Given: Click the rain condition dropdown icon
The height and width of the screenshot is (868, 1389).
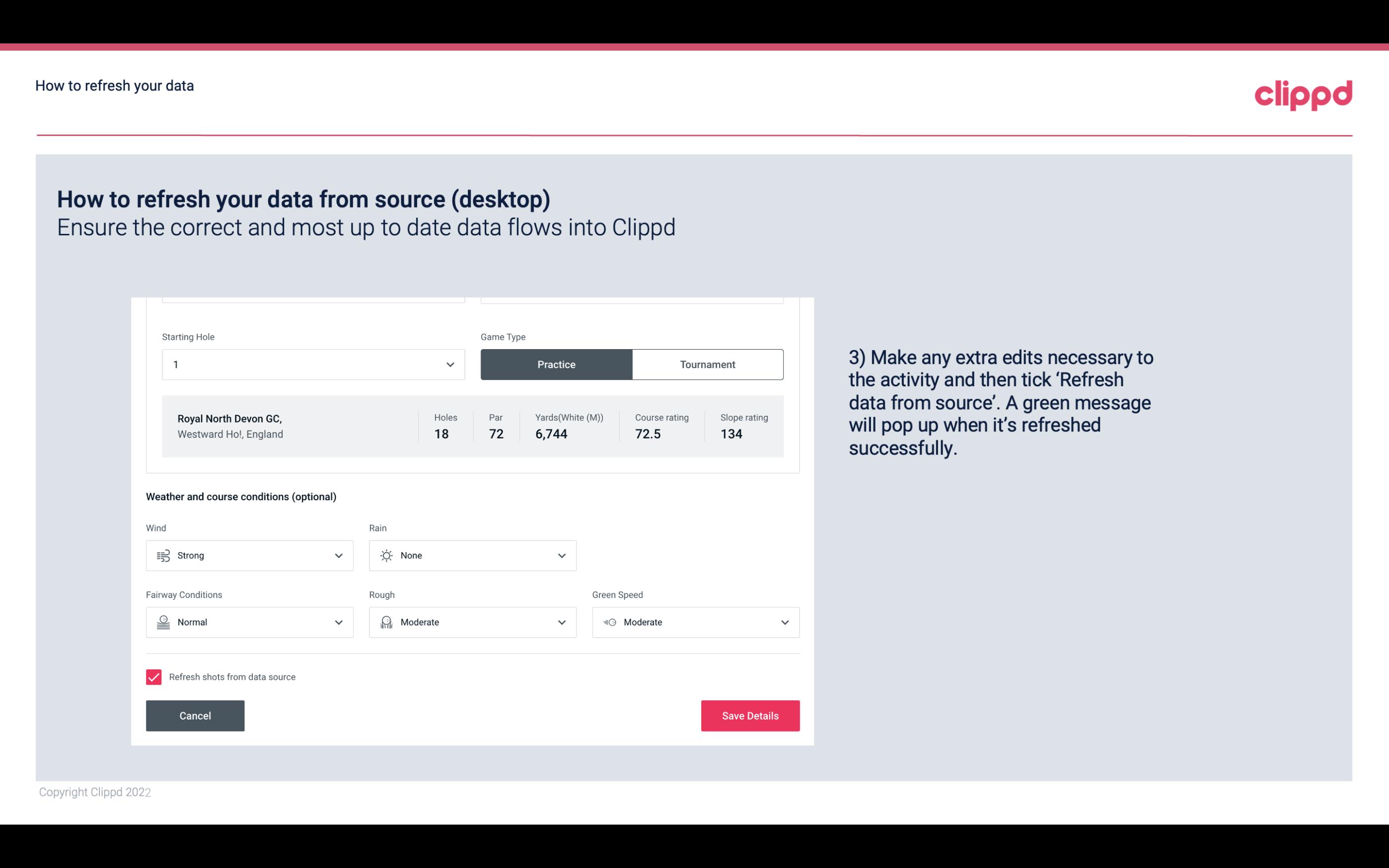Looking at the screenshot, I should click(x=562, y=555).
